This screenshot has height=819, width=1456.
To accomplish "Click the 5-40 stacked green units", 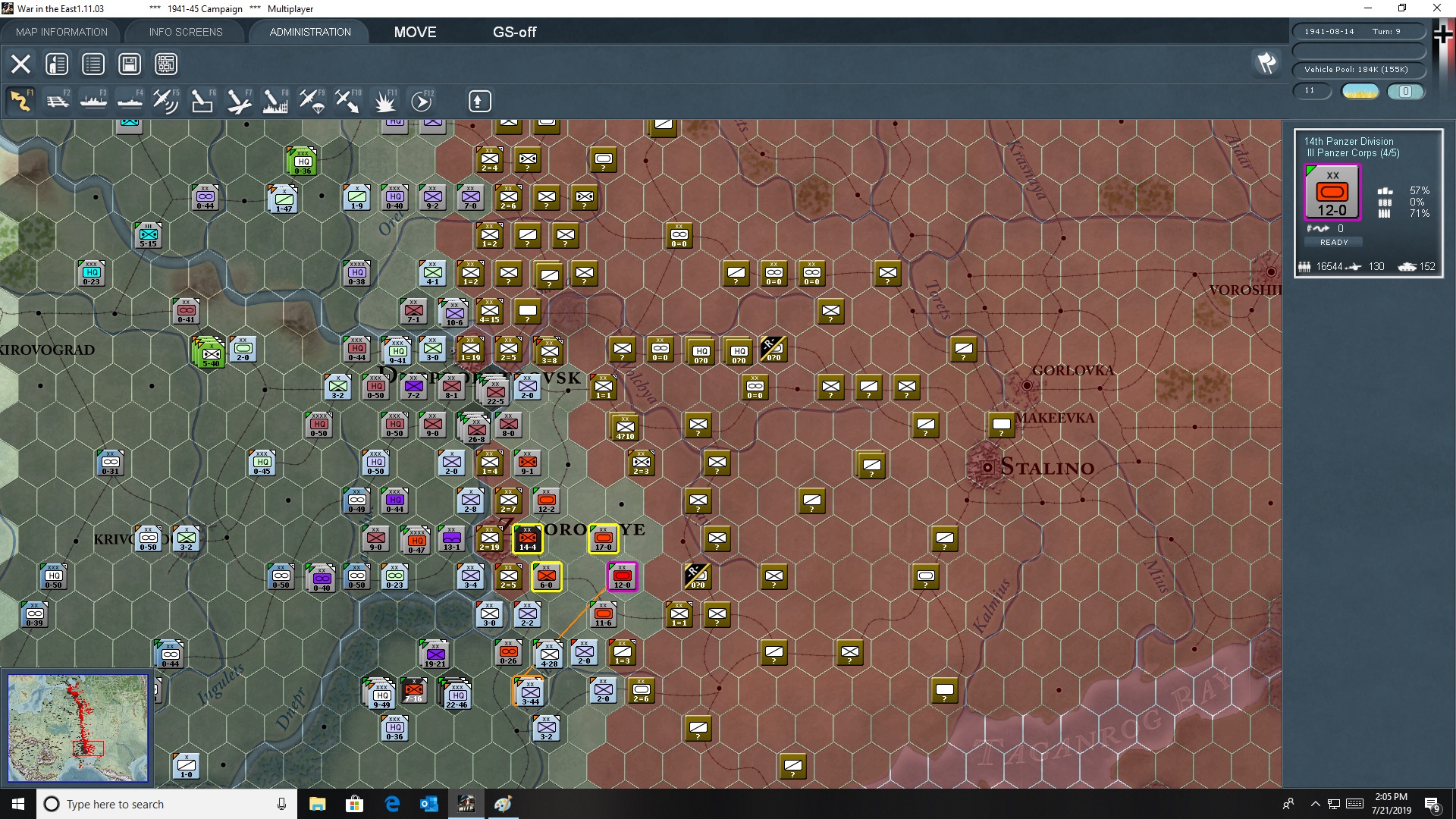I will click(209, 353).
